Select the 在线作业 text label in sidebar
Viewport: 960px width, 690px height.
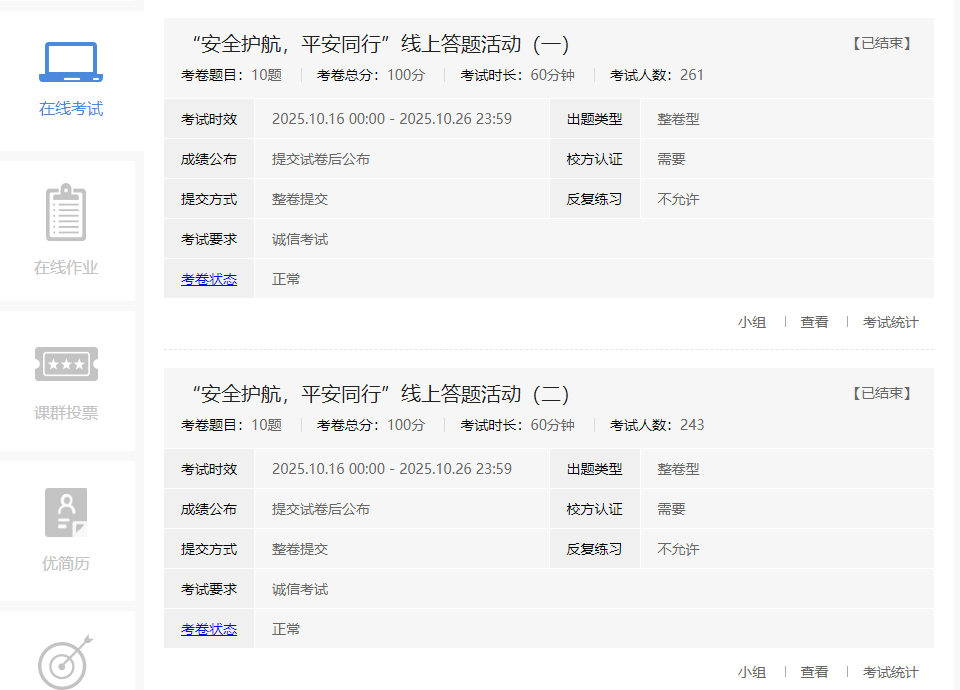[66, 268]
